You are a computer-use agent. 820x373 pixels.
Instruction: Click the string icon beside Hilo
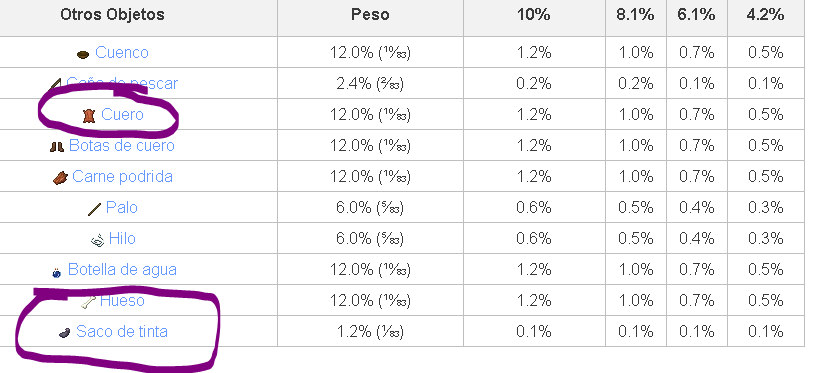coord(97,240)
